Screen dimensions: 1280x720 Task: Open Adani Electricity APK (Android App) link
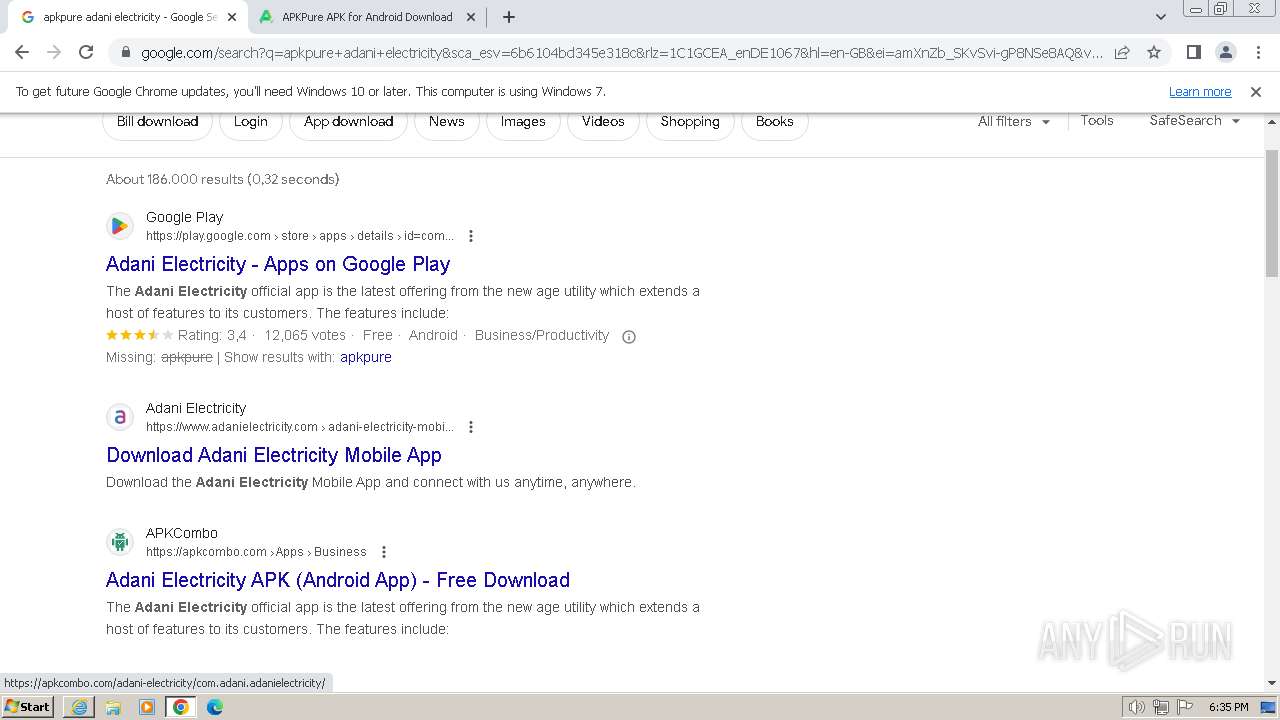[x=338, y=580]
